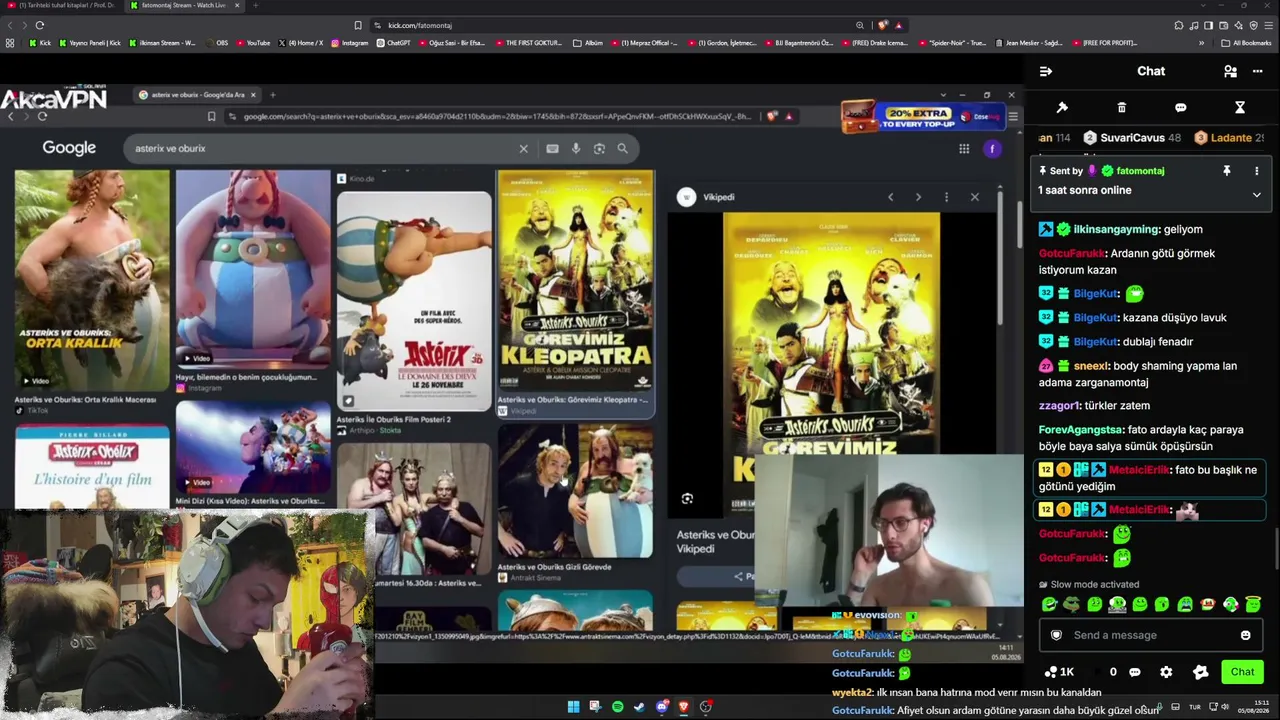Open the YouTube bookmark
Image resolution: width=1280 pixels, height=720 pixels.
[x=253, y=43]
